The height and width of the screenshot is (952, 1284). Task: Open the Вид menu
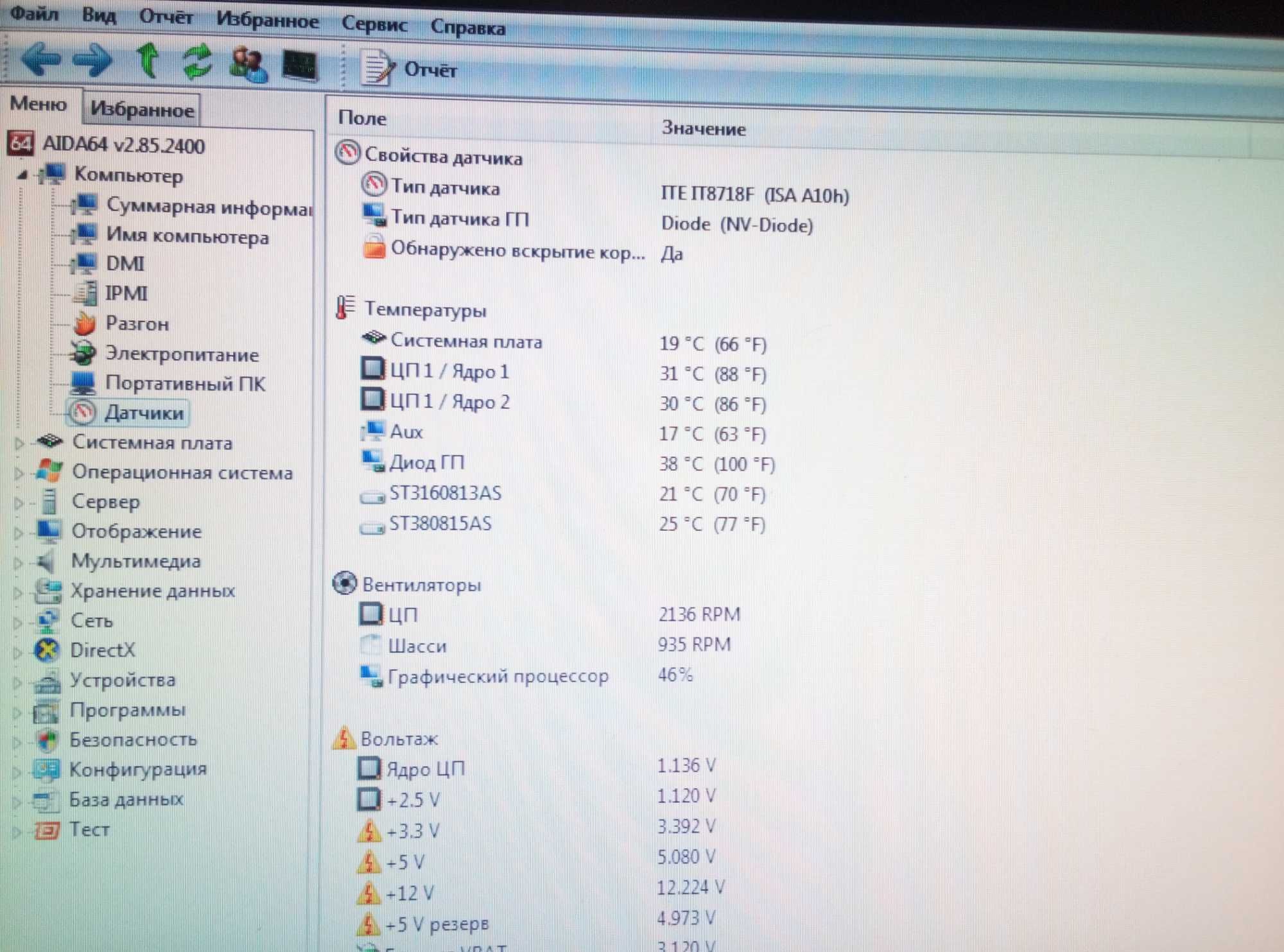pyautogui.click(x=99, y=15)
